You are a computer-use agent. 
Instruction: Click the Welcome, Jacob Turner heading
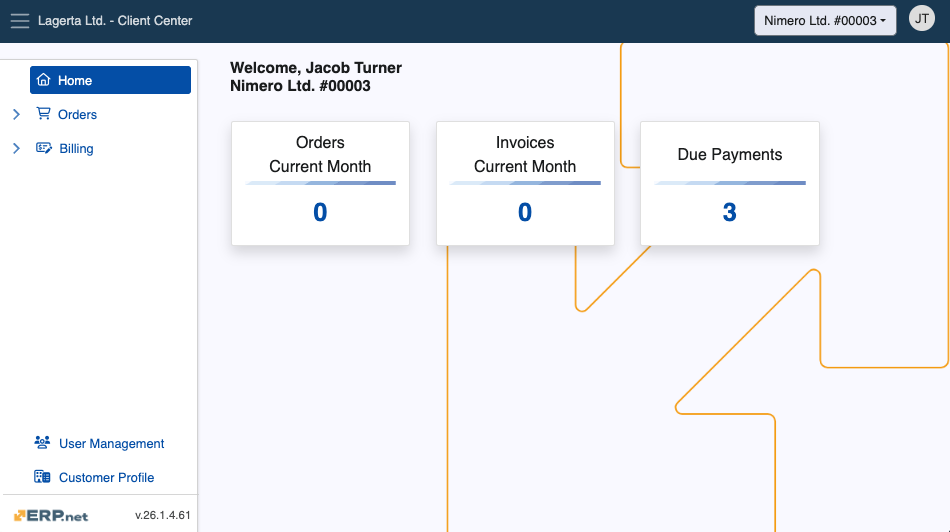(x=316, y=68)
